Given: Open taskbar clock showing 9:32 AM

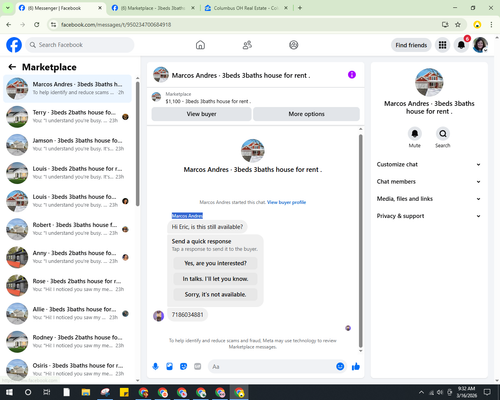Looking at the screenshot, I should [x=466, y=392].
